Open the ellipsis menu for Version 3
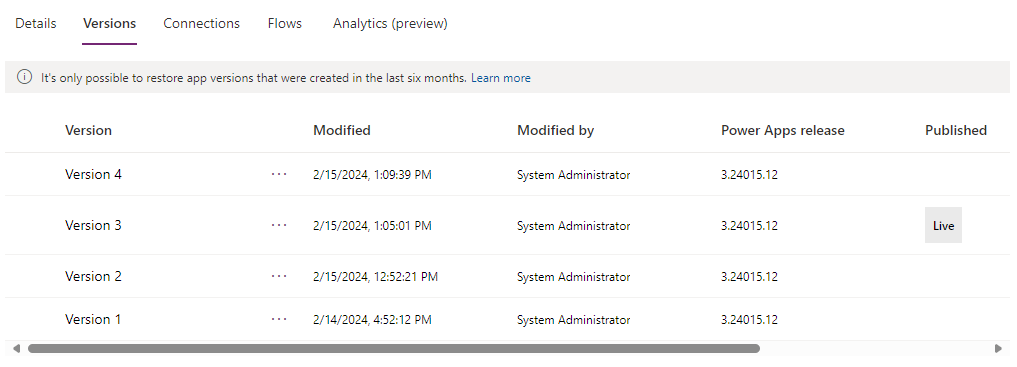The width and height of the screenshot is (1017, 367). [279, 225]
